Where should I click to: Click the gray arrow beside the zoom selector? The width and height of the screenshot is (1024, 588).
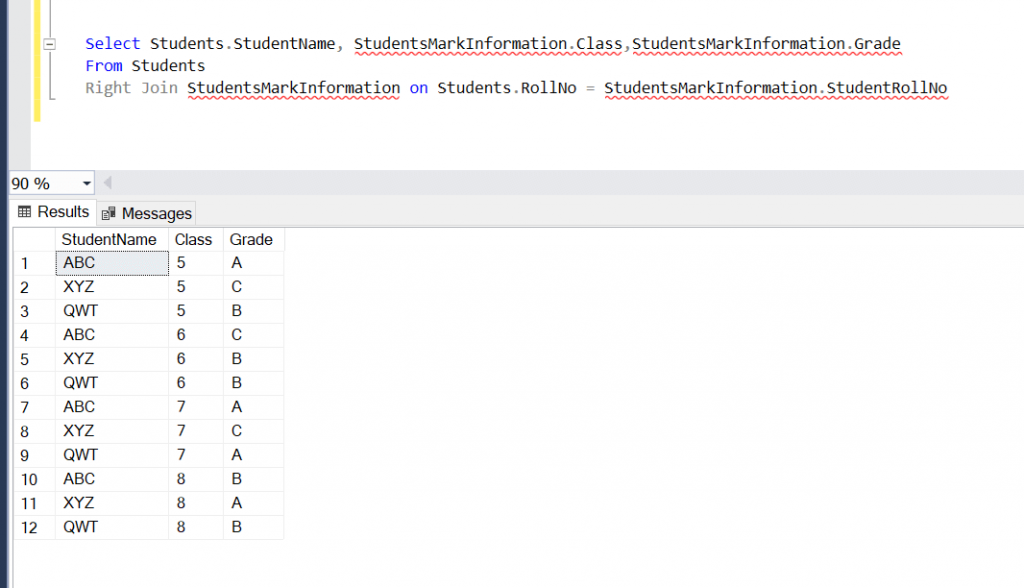point(107,182)
